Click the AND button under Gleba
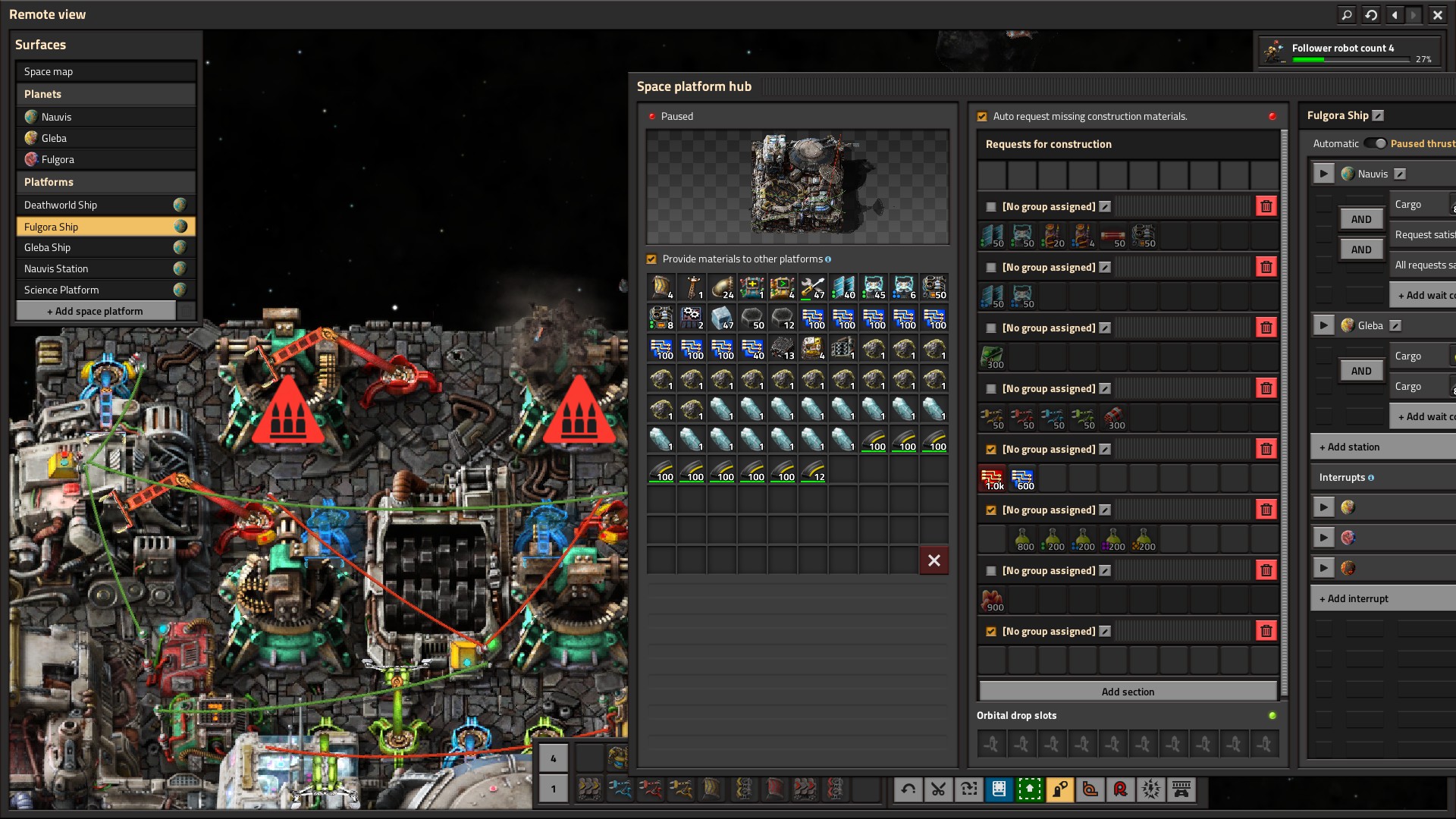The image size is (1456, 819). coord(1361,371)
